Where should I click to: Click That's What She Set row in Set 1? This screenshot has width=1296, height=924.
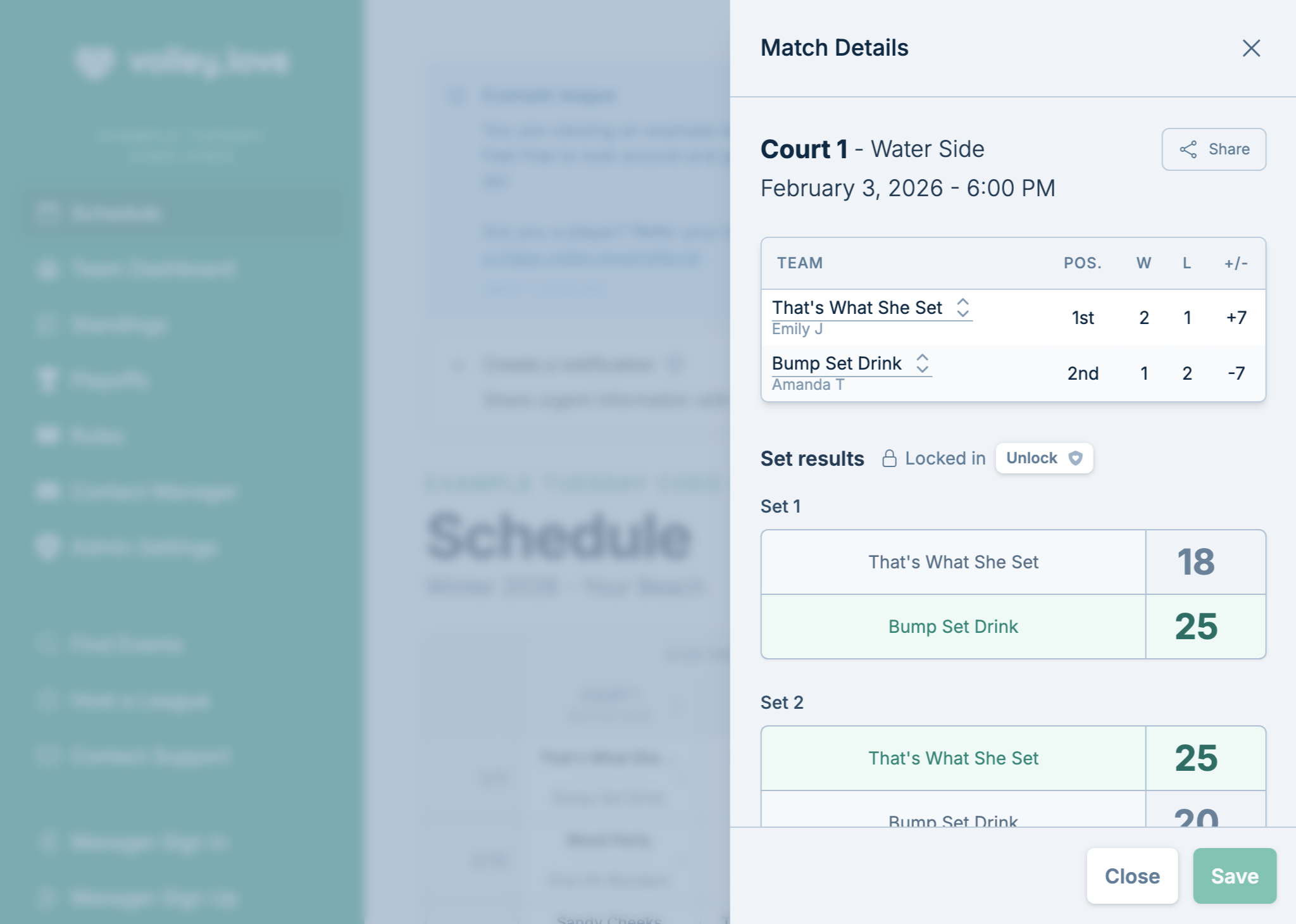953,562
